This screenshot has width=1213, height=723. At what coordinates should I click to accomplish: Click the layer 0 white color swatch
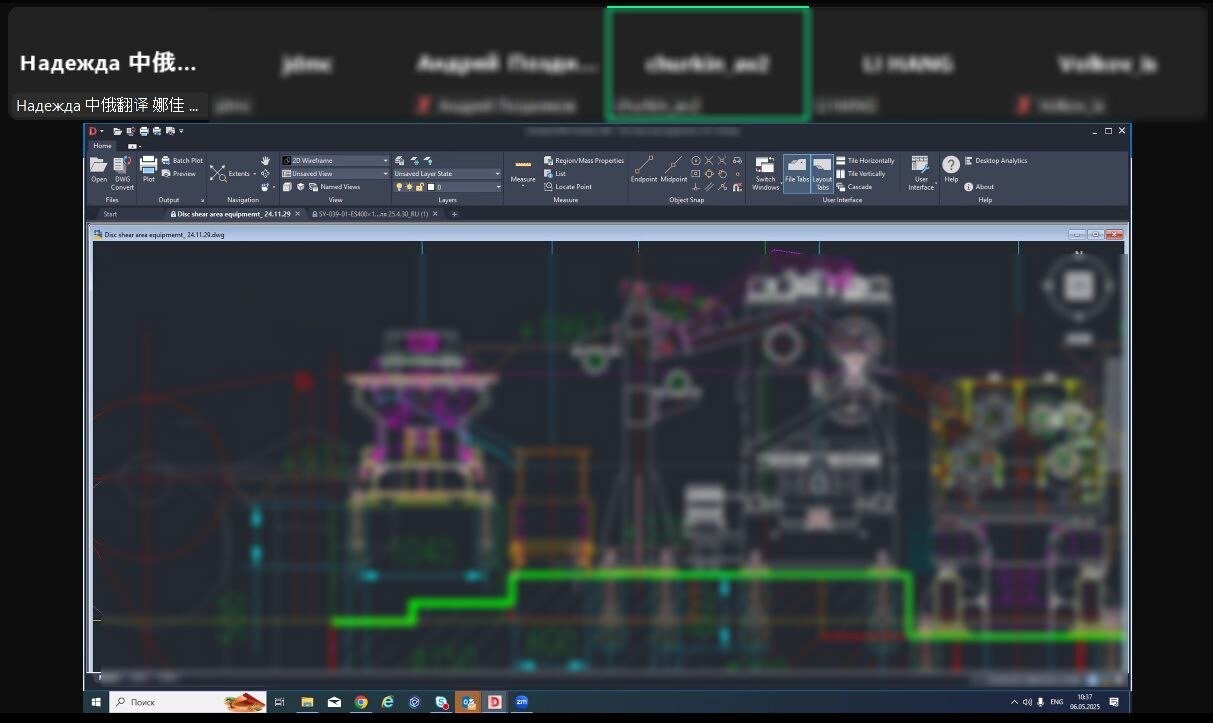tap(431, 187)
